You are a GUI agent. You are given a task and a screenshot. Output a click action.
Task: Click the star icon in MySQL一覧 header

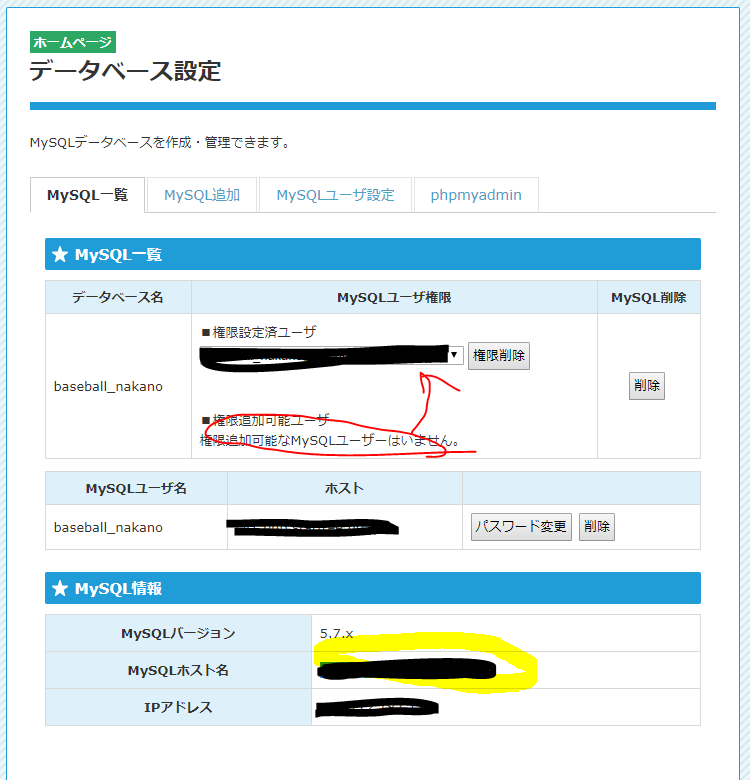60,255
